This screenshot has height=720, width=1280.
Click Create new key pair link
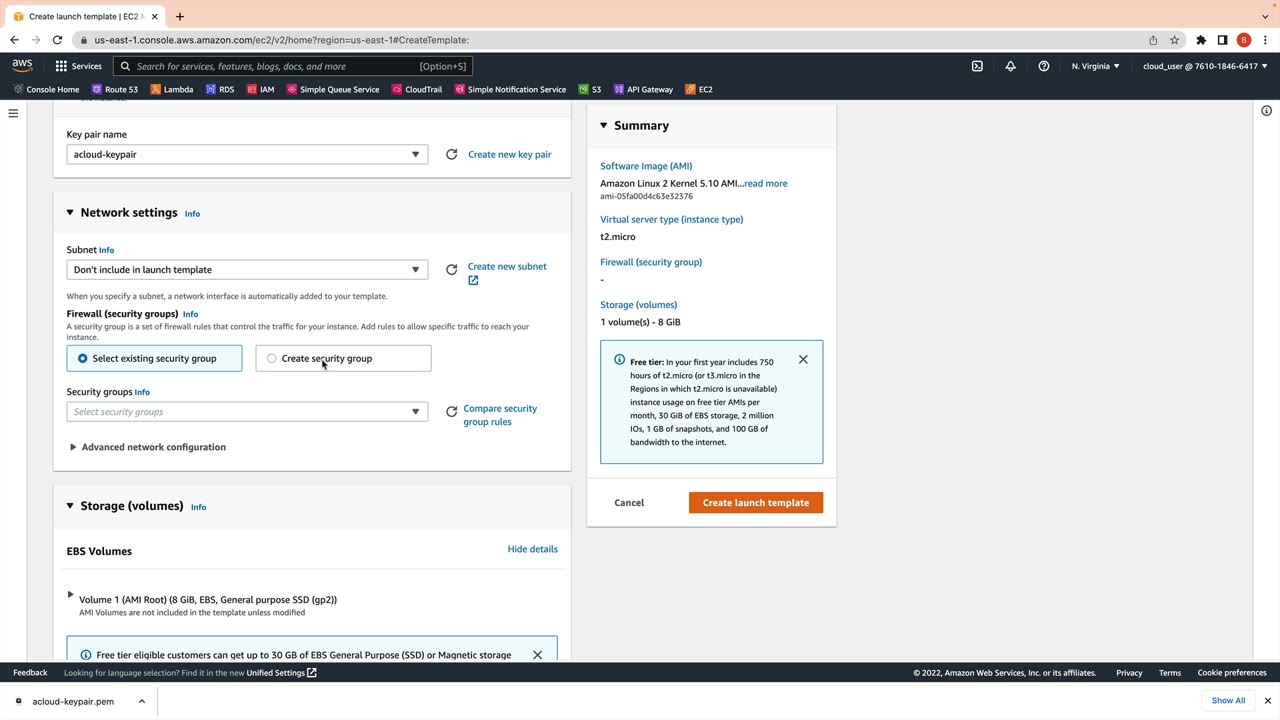pos(510,154)
